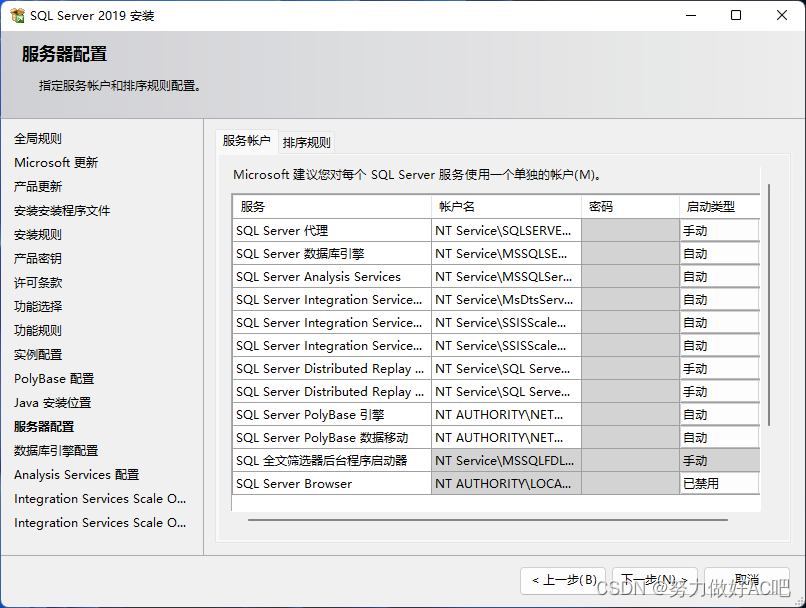Screen dimensions: 806x608
Task: Open startup type for SQL Server Browser
Action: pos(720,484)
